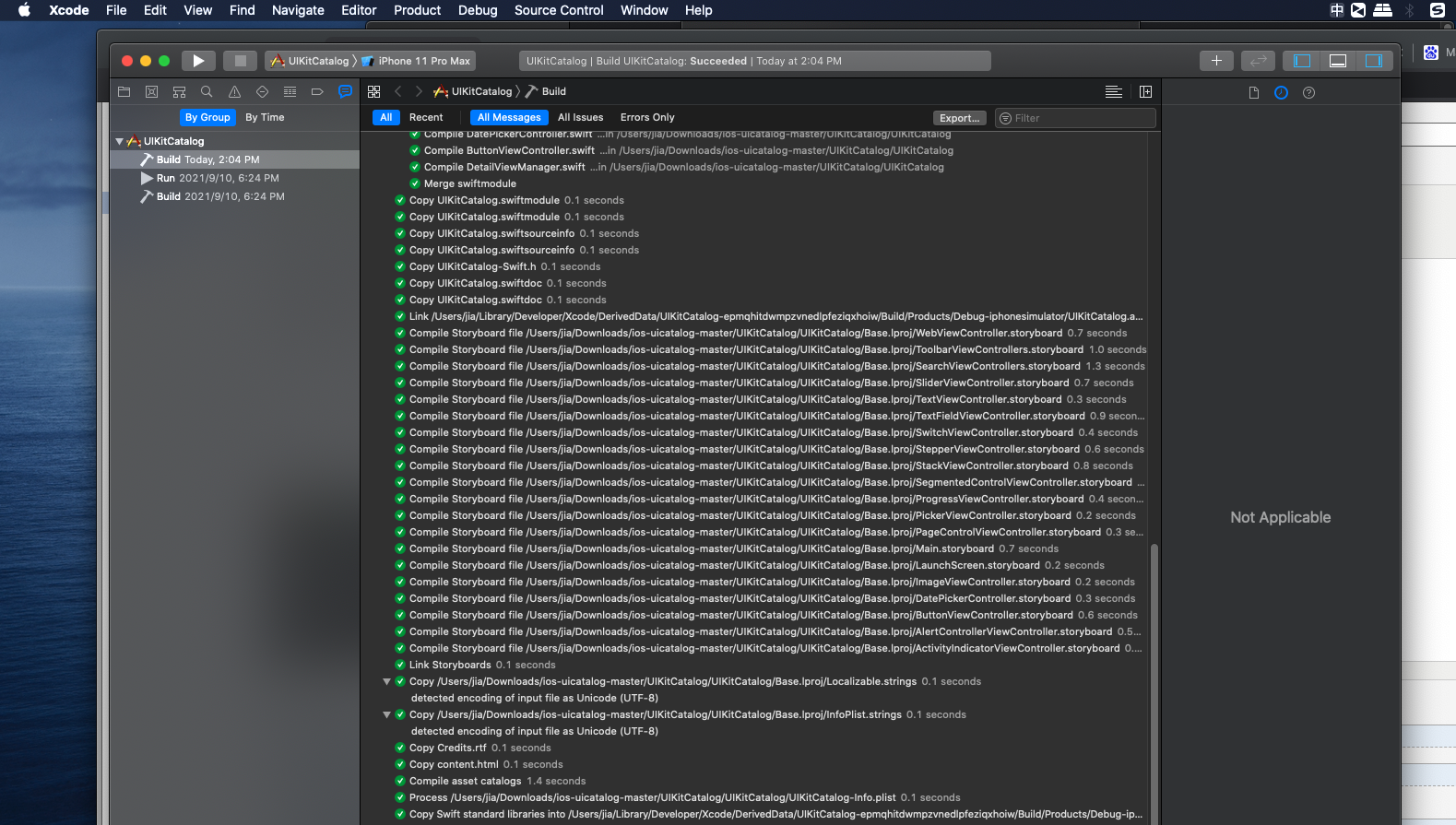
Task: Open the Issue navigator warning icon
Action: pyautogui.click(x=234, y=92)
